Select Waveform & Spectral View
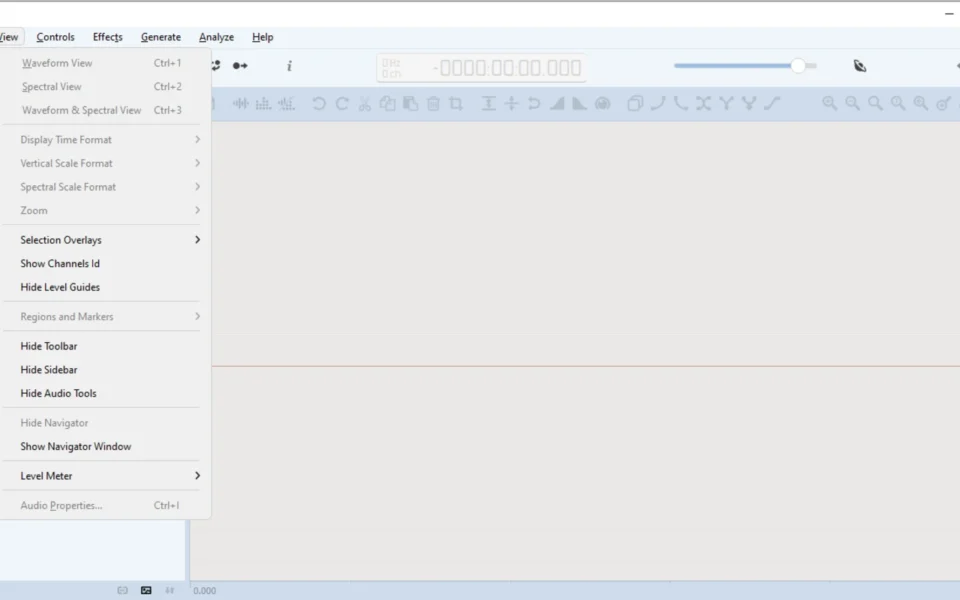960x600 pixels. pos(102,110)
